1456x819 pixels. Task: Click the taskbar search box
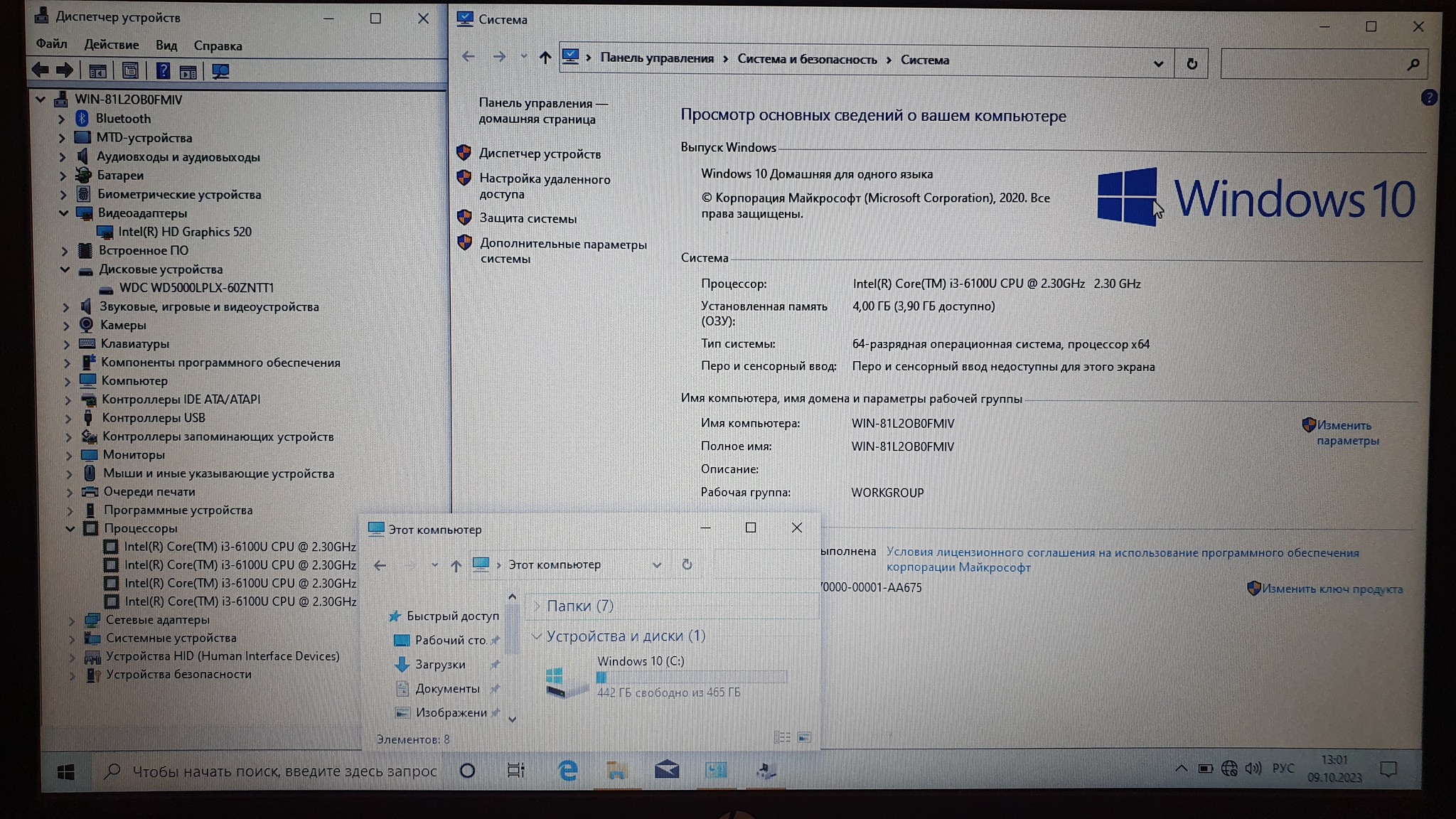click(x=284, y=771)
